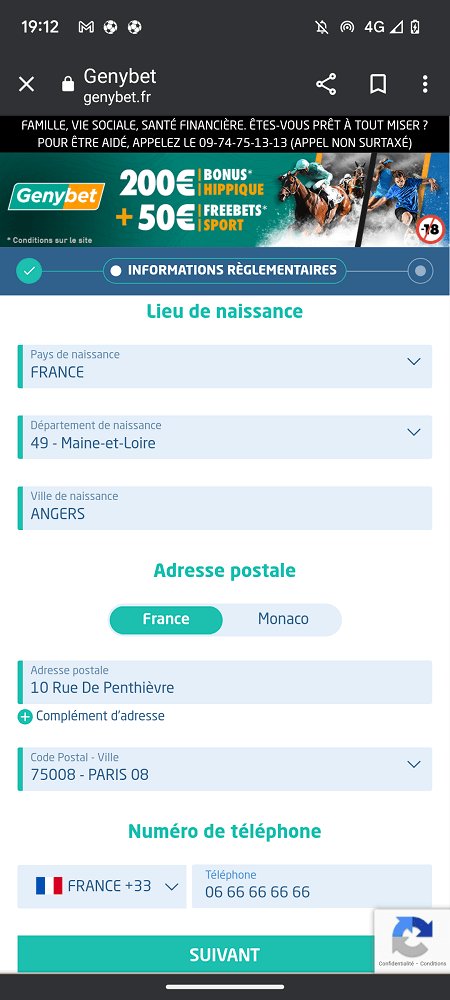Select France for postal address

[166, 619]
